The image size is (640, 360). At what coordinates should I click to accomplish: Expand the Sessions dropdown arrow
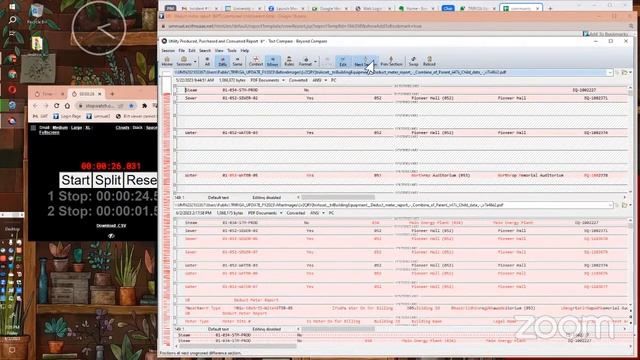[195, 62]
